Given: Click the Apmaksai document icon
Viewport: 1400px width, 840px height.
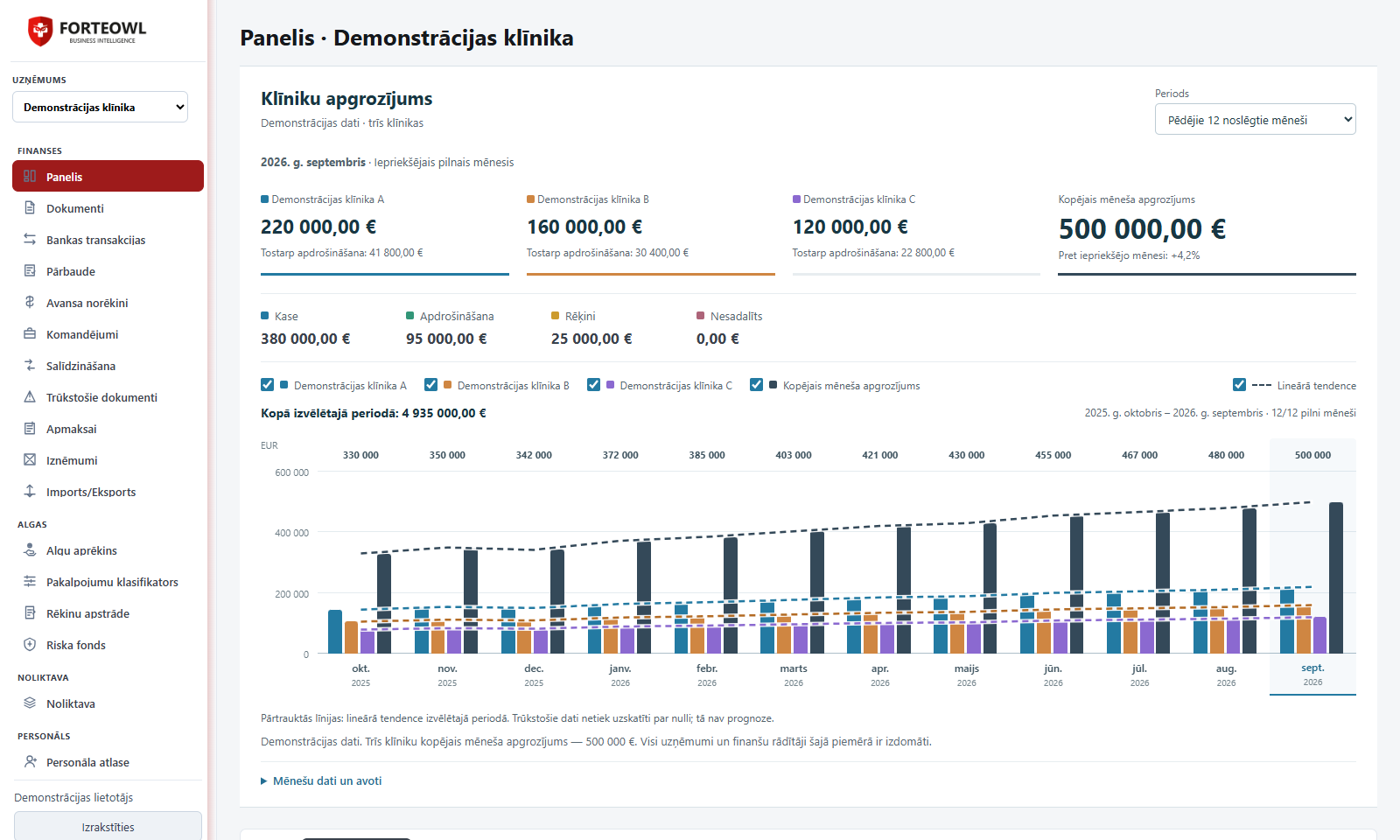Looking at the screenshot, I should (30, 429).
